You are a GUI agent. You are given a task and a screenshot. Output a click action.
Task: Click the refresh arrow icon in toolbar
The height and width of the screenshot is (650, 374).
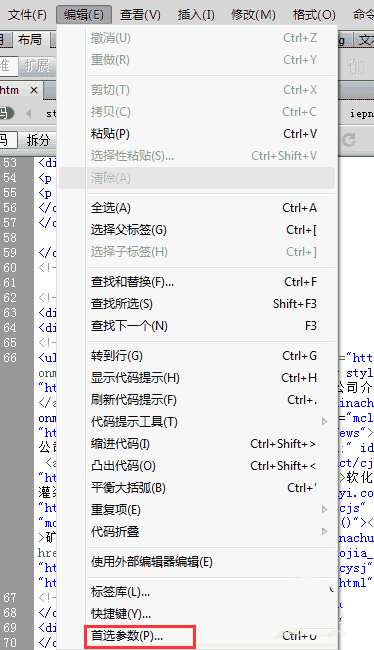point(349,140)
